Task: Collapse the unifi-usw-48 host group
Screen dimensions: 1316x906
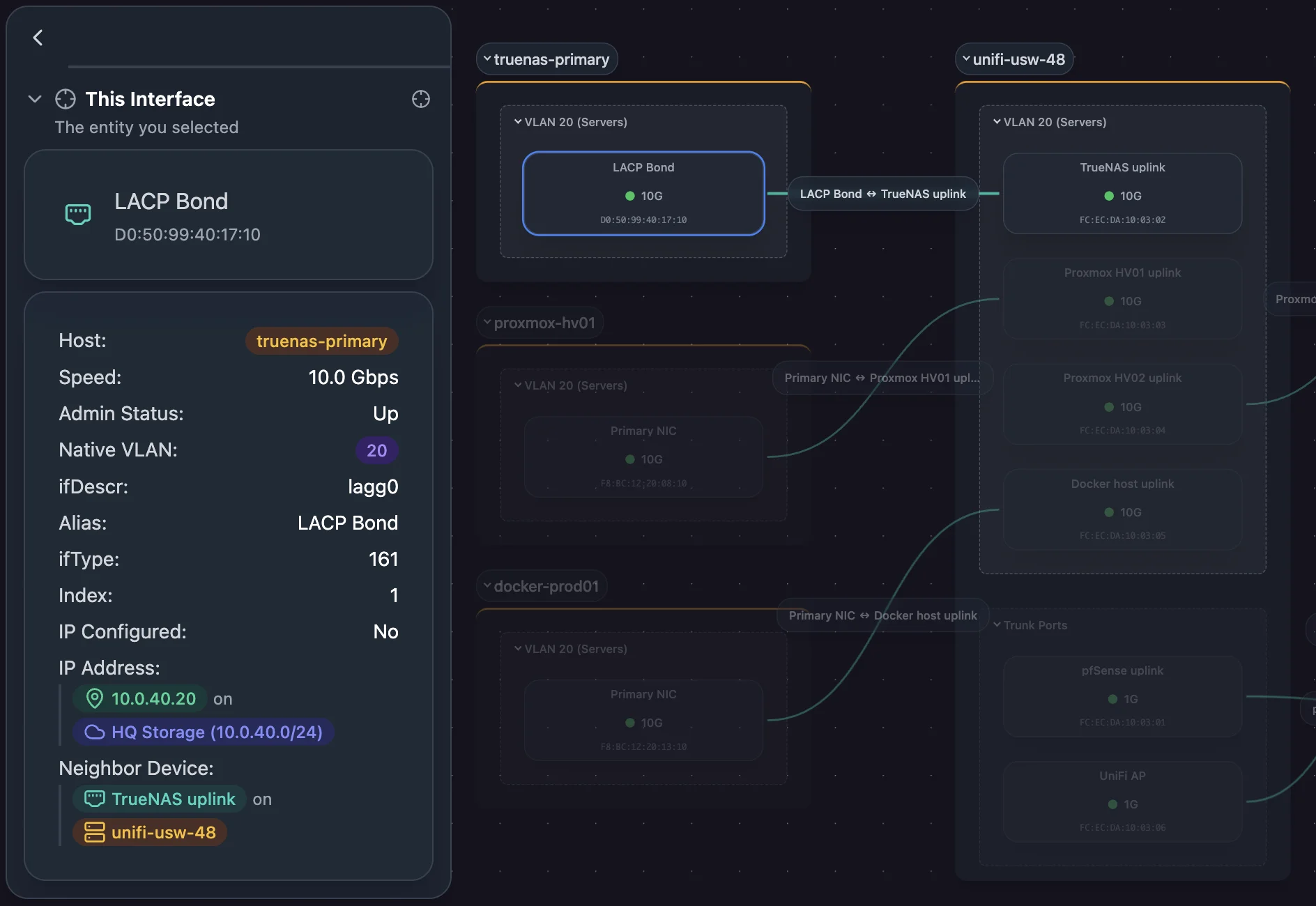Action: tap(966, 59)
